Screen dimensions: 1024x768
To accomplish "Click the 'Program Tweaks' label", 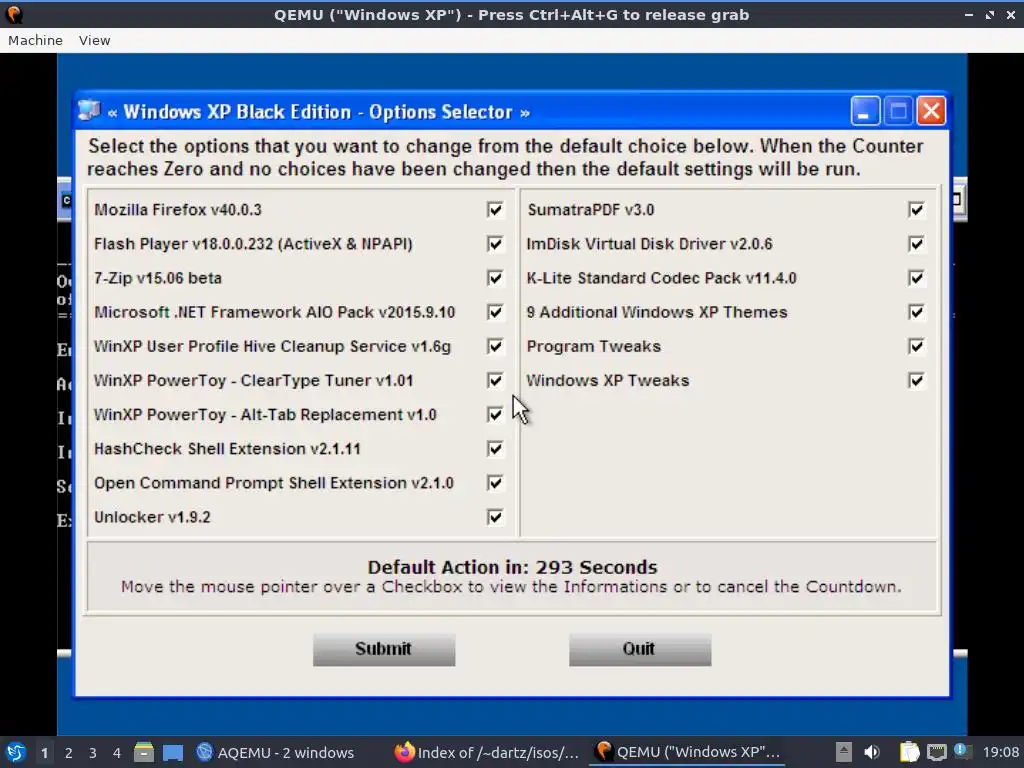I will 594,346.
